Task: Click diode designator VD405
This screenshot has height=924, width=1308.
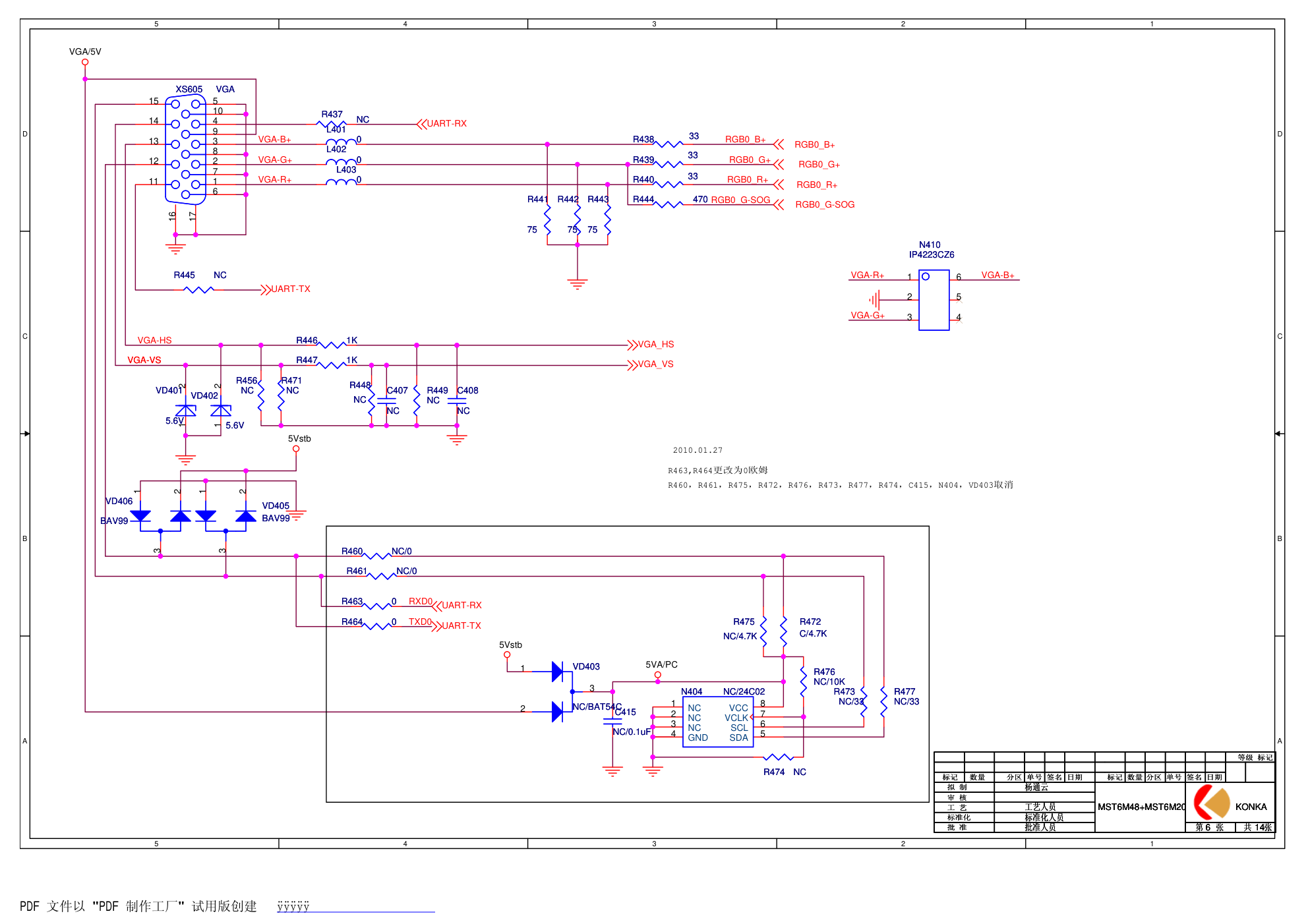Action: (x=276, y=505)
